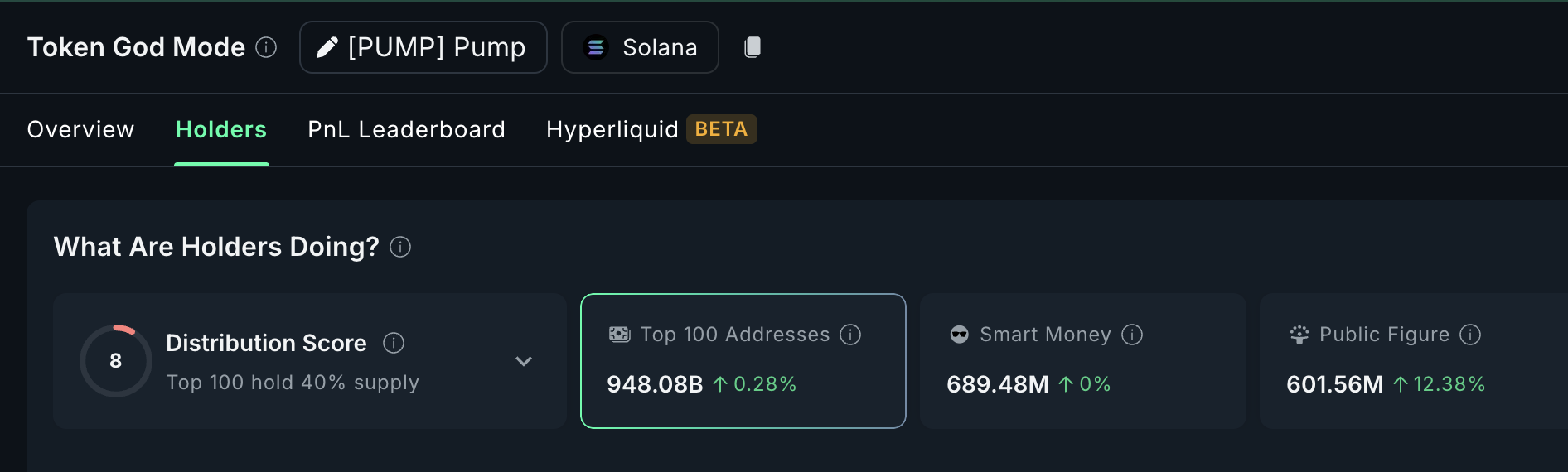The width and height of the screenshot is (1568, 472).
Task: Click the Smart Money info icon
Action: point(1132,335)
